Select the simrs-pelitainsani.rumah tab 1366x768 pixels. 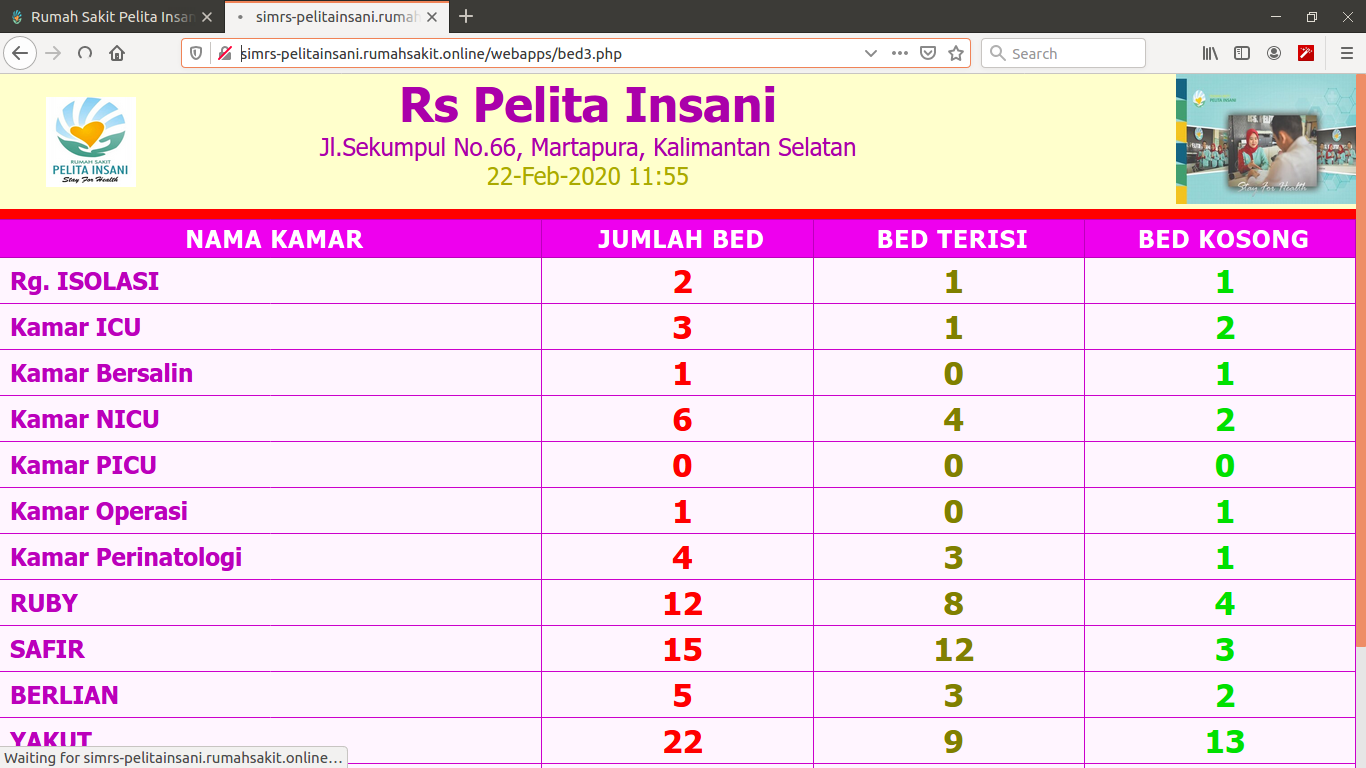pos(335,17)
